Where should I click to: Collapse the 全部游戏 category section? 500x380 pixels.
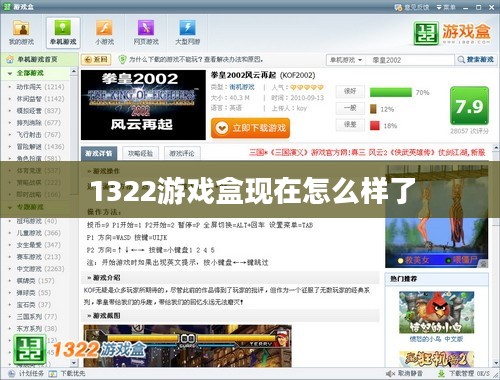click(10, 73)
